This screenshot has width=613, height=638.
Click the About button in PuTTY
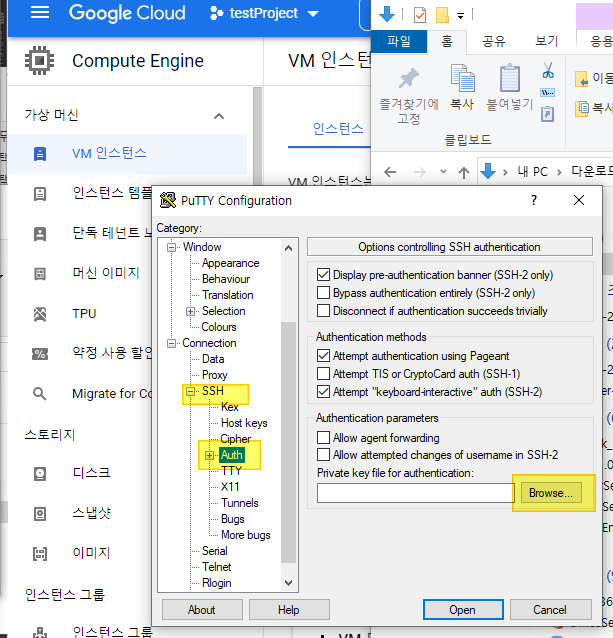(x=202, y=610)
